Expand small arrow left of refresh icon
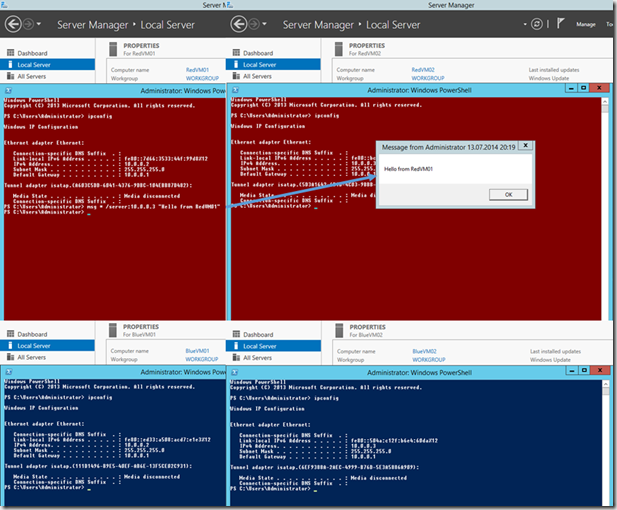 click(525, 24)
